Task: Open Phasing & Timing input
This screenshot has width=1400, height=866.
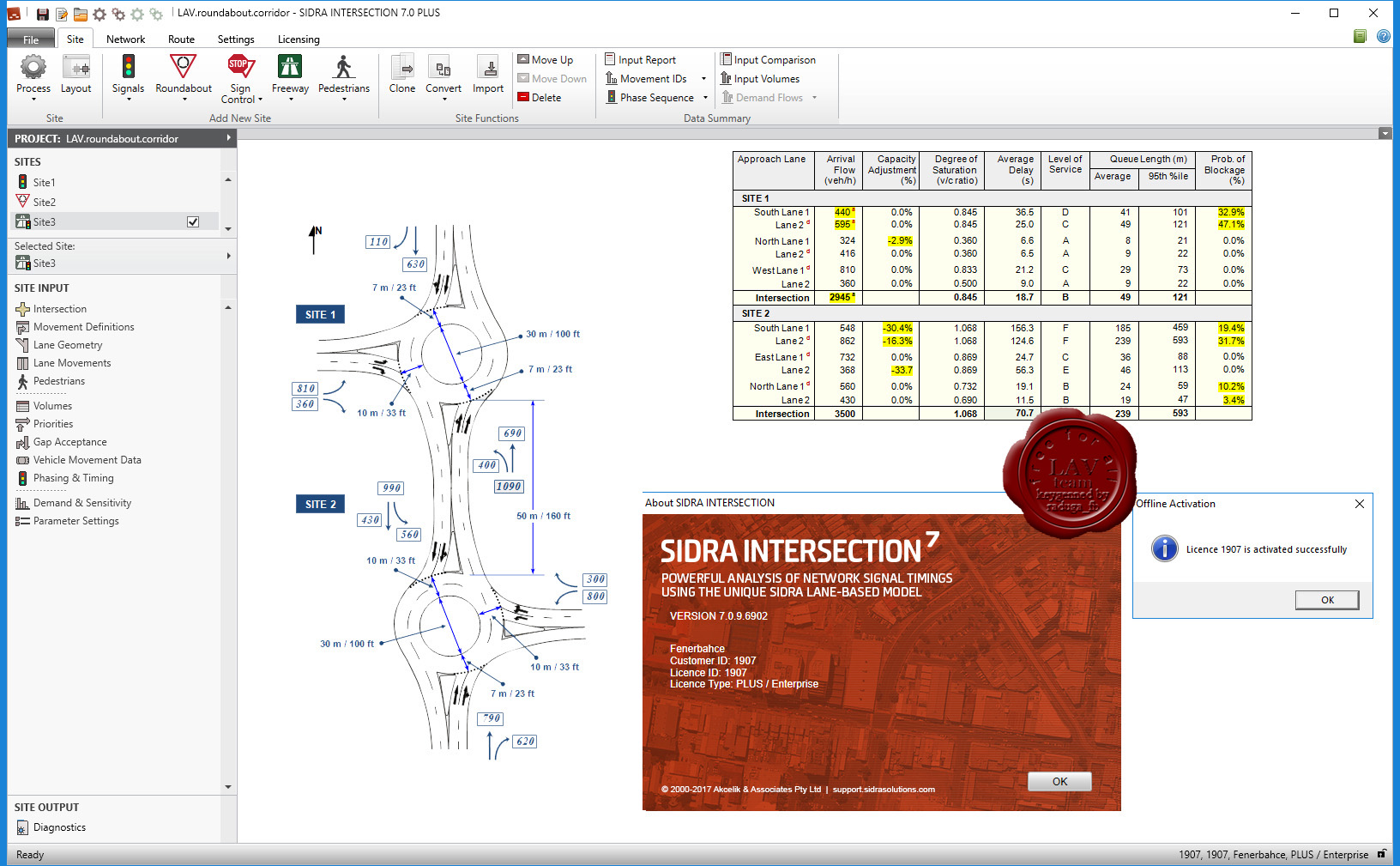Action: (x=73, y=478)
